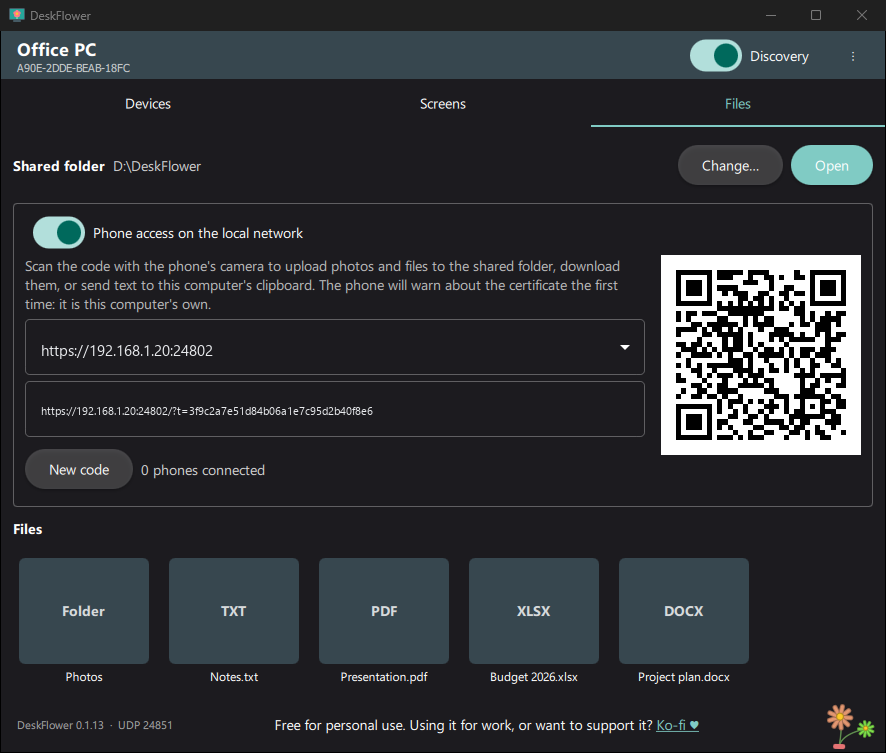Switch to the Screens tab

point(442,104)
